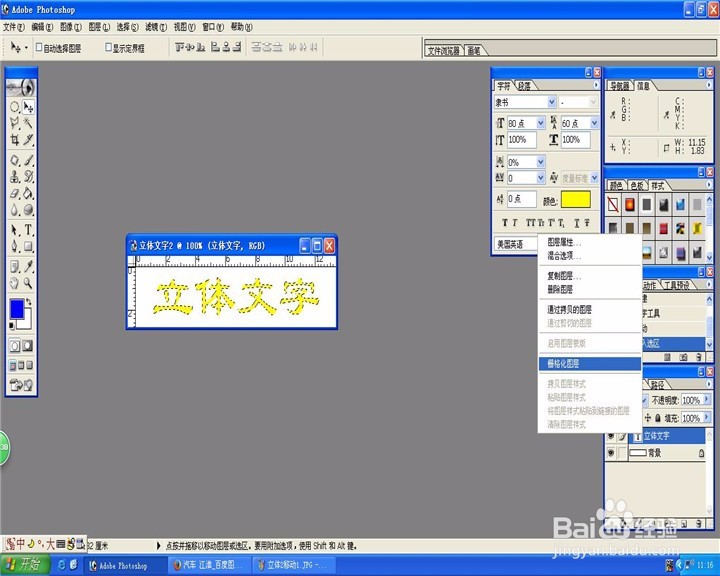This screenshot has height=576, width=720.
Task: Choose 混合选项... from context menu
Action: [x=590, y=256]
